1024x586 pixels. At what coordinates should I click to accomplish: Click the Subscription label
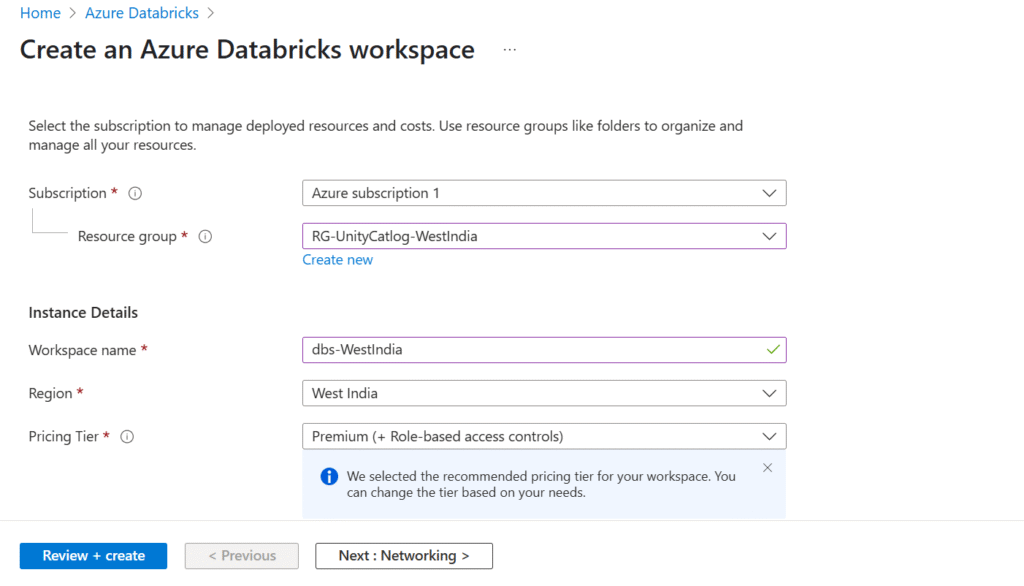tap(67, 193)
